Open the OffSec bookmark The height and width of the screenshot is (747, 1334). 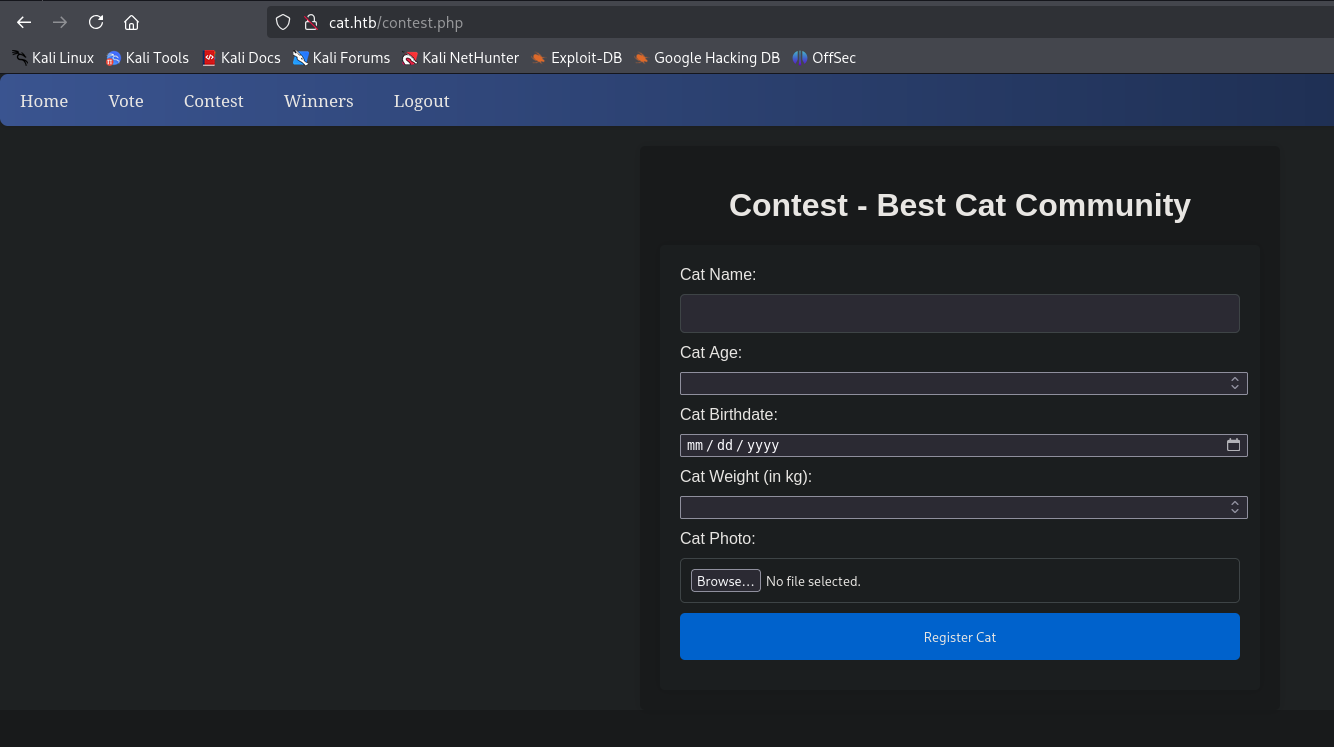[824, 58]
